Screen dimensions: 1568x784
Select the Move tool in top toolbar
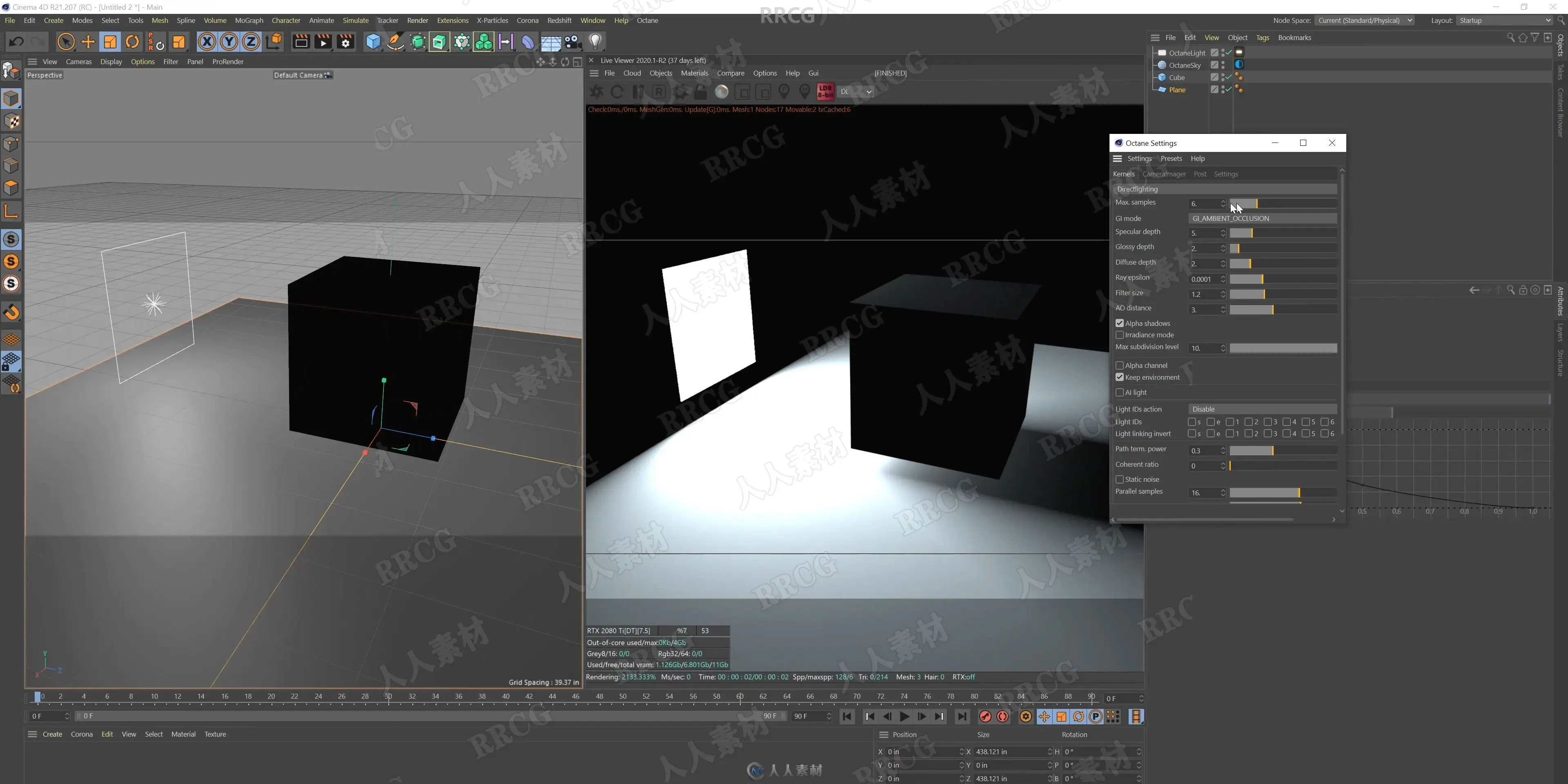pyautogui.click(x=88, y=41)
